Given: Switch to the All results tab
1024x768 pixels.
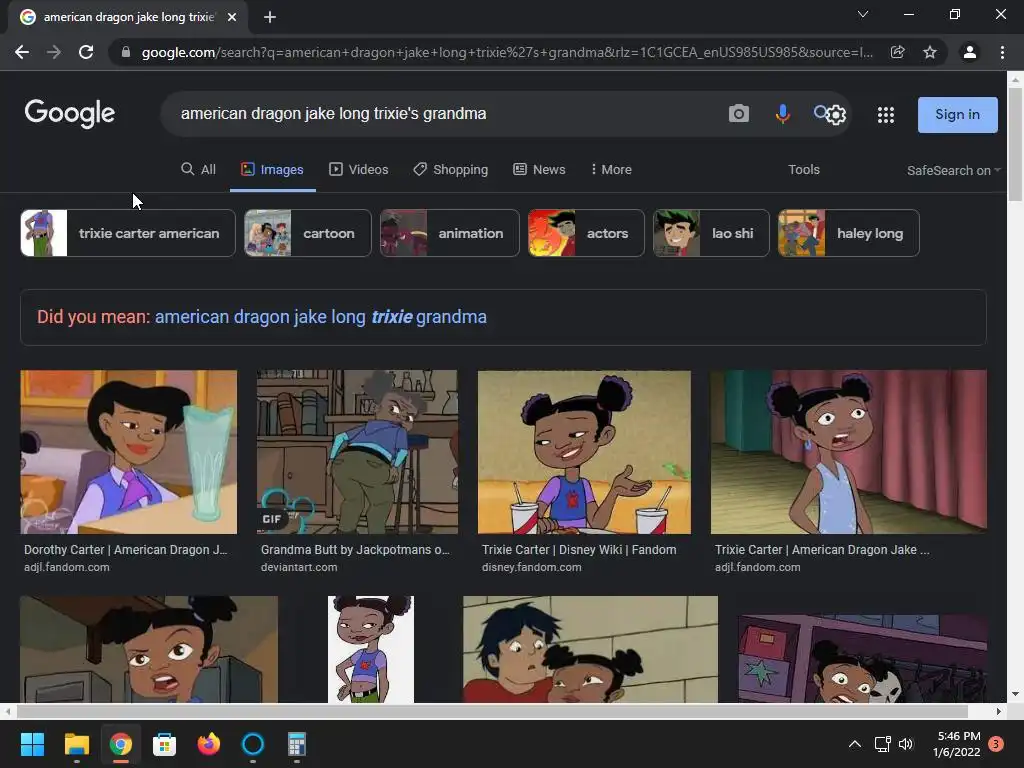Looking at the screenshot, I should pos(199,170).
